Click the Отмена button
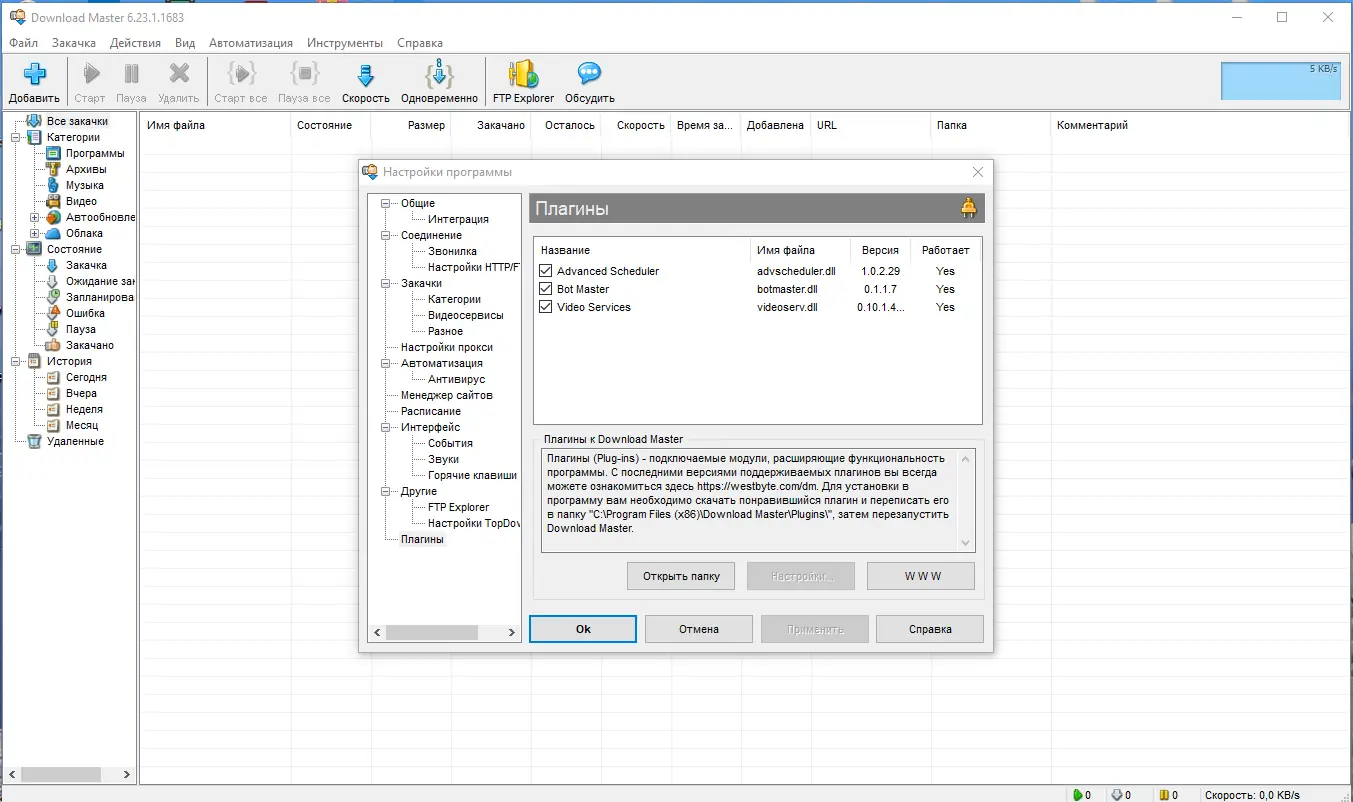The image size is (1353, 802). pos(699,629)
